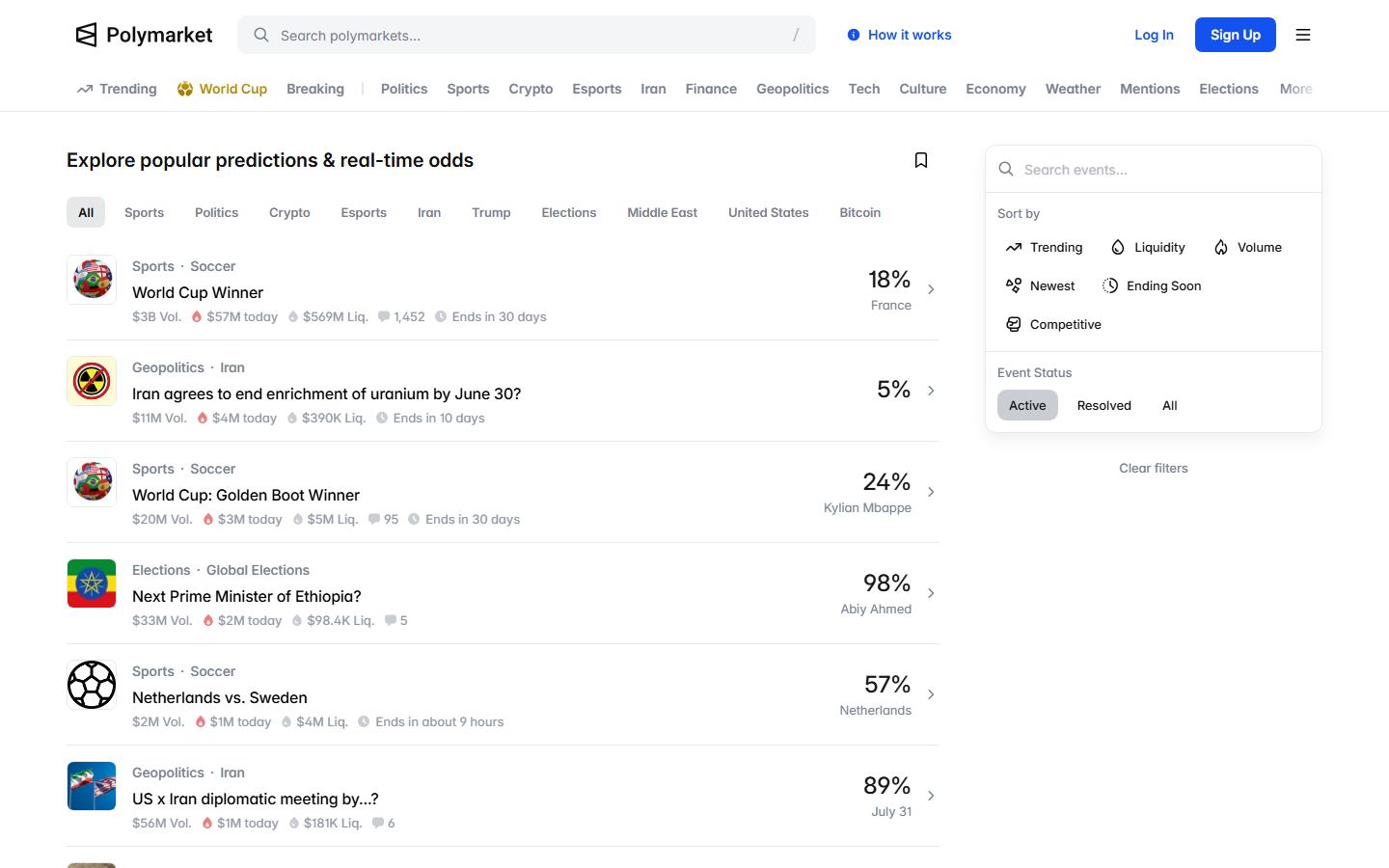The image size is (1389, 868).
Task: Sort events by Ending Soon
Action: [1152, 285]
